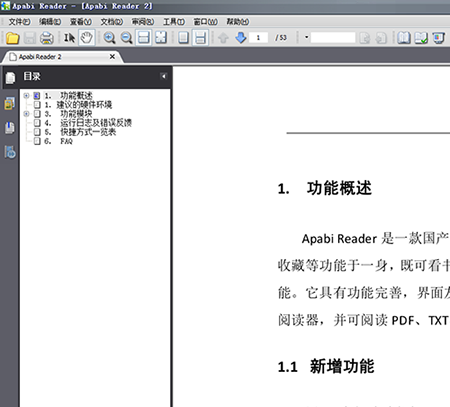Open the search box dropdown arrow
The image size is (450, 407).
coord(306,37)
